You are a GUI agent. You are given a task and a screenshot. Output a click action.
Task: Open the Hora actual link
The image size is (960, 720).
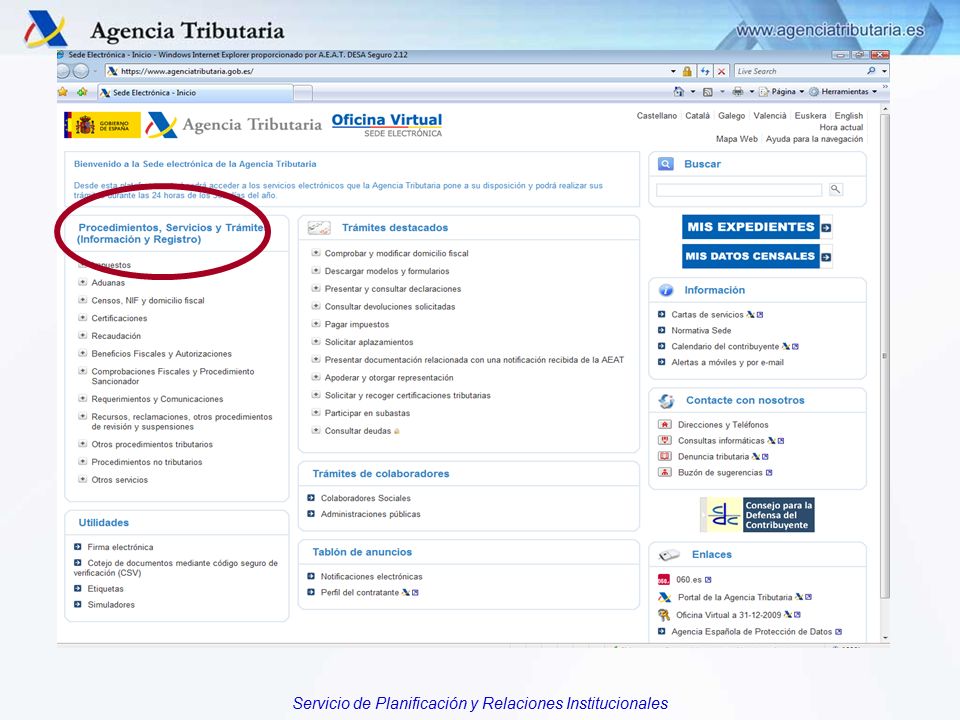pyautogui.click(x=841, y=127)
